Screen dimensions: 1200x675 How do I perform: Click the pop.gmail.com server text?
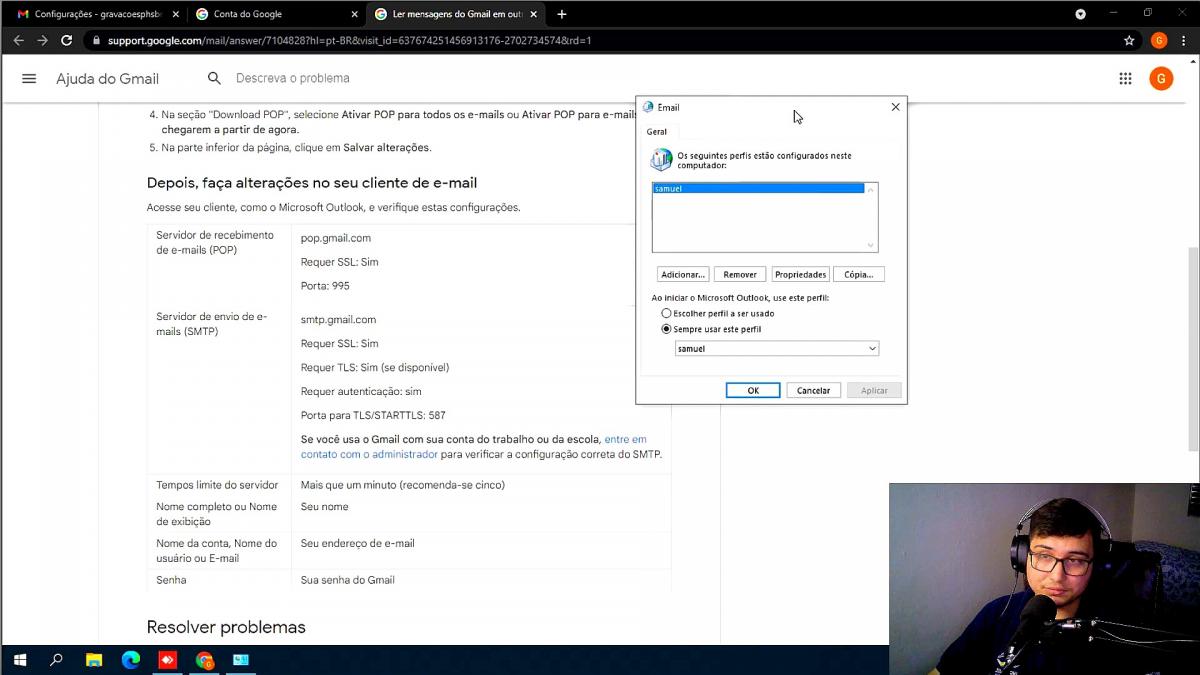pos(336,238)
